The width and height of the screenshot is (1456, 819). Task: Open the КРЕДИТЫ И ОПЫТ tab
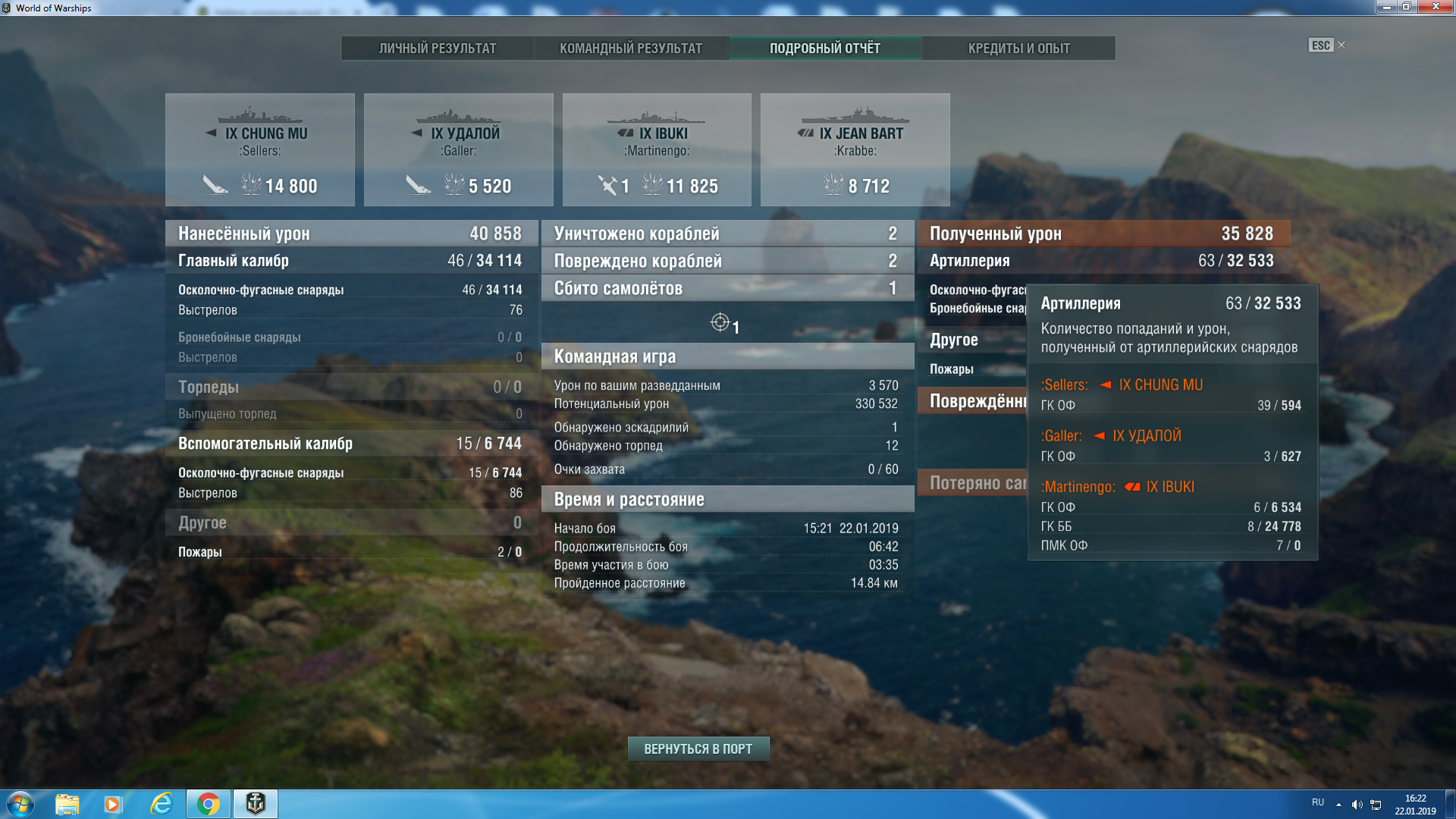[1019, 48]
